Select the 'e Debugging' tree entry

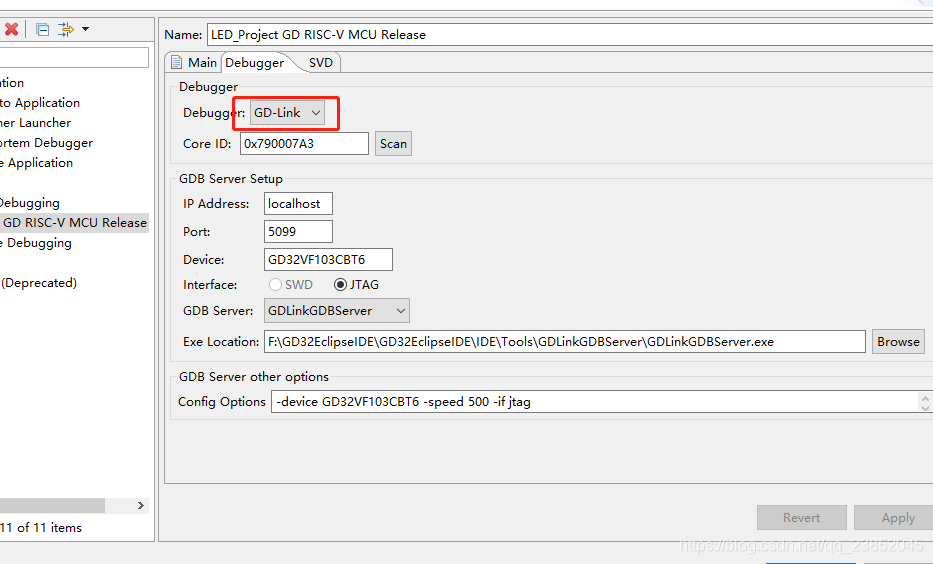pos(36,243)
